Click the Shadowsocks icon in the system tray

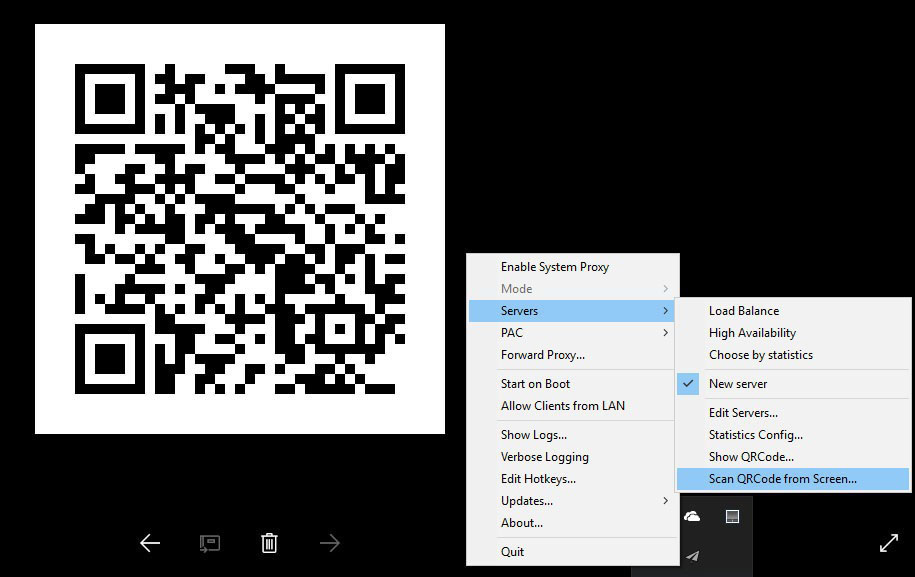pyautogui.click(x=734, y=515)
